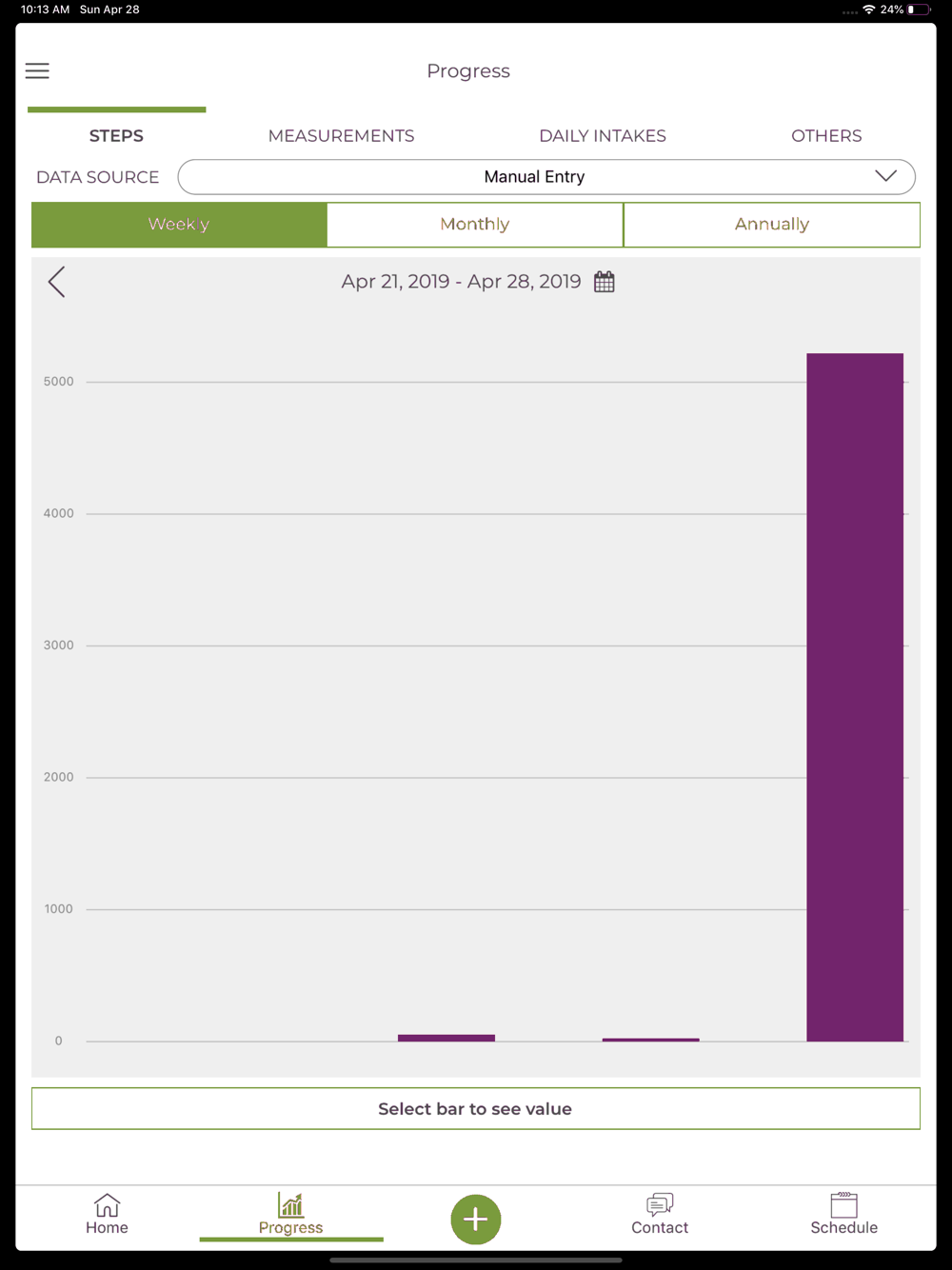Click the Select bar to see value box
This screenshot has height=1270, width=952.
click(x=476, y=1109)
